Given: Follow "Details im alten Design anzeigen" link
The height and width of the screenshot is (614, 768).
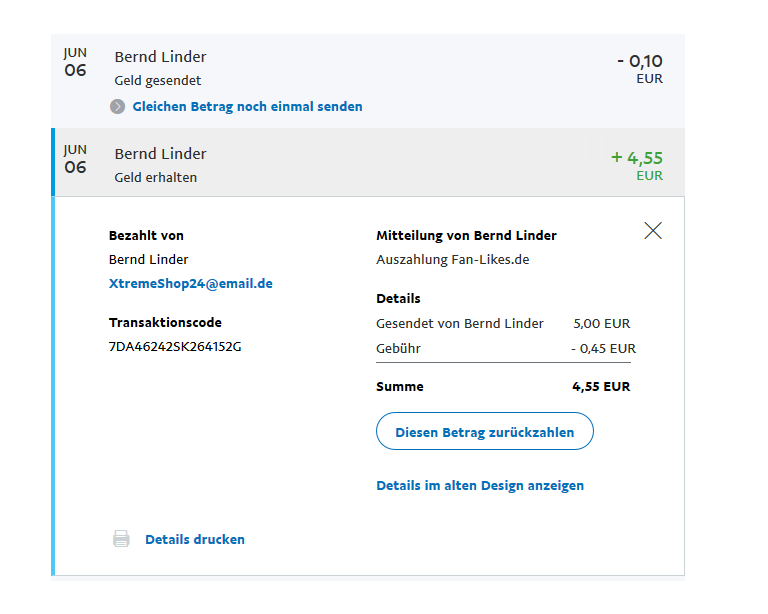Looking at the screenshot, I should pos(480,485).
